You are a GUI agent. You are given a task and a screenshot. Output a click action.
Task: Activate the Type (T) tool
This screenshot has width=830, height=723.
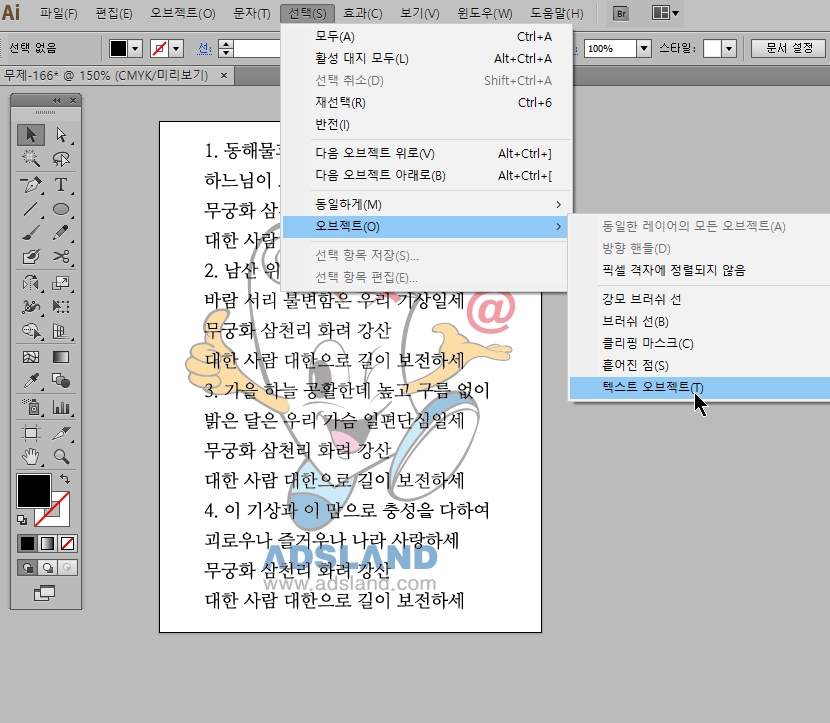[x=61, y=185]
